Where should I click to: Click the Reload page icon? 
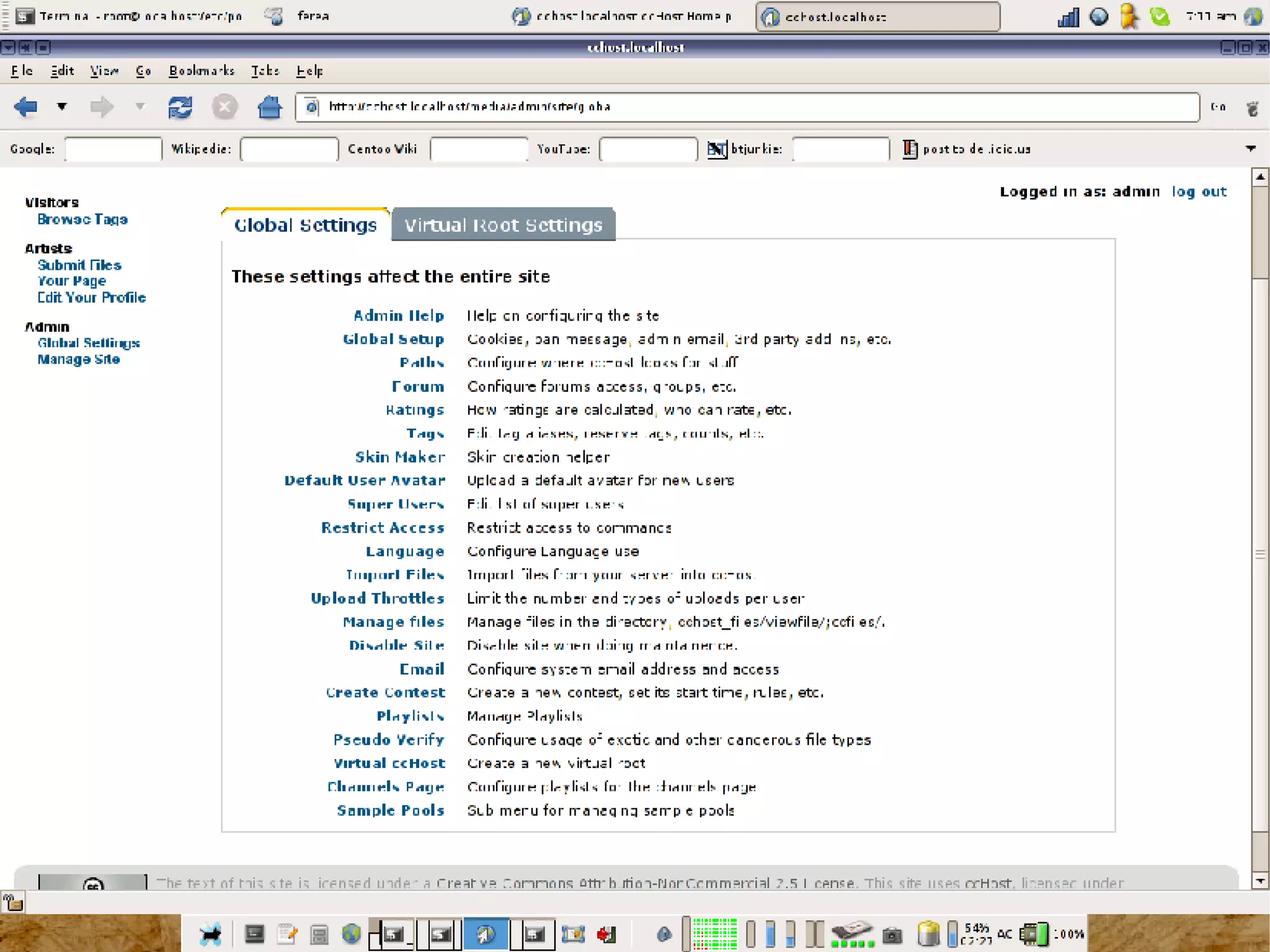(180, 107)
